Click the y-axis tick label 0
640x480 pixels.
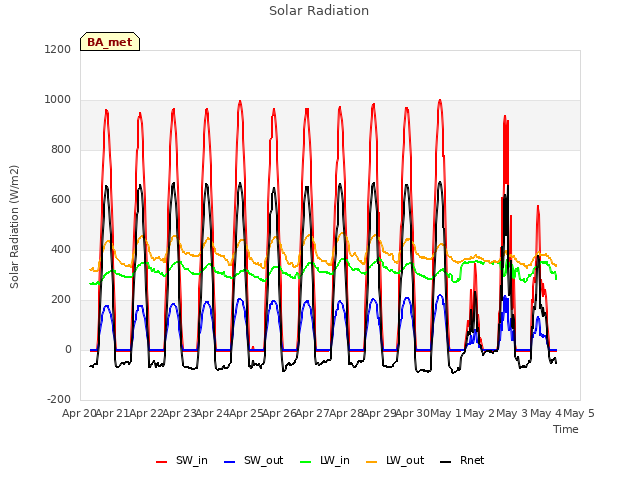click(68, 349)
